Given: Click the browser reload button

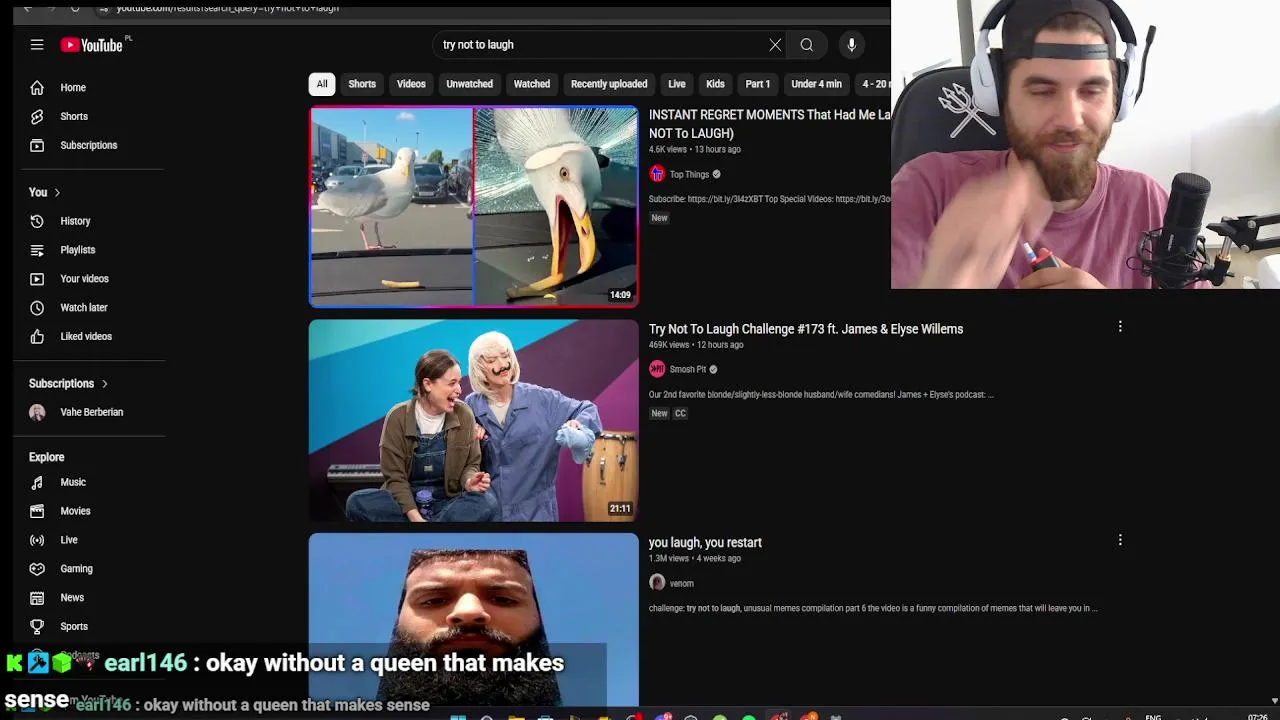Looking at the screenshot, I should [75, 8].
